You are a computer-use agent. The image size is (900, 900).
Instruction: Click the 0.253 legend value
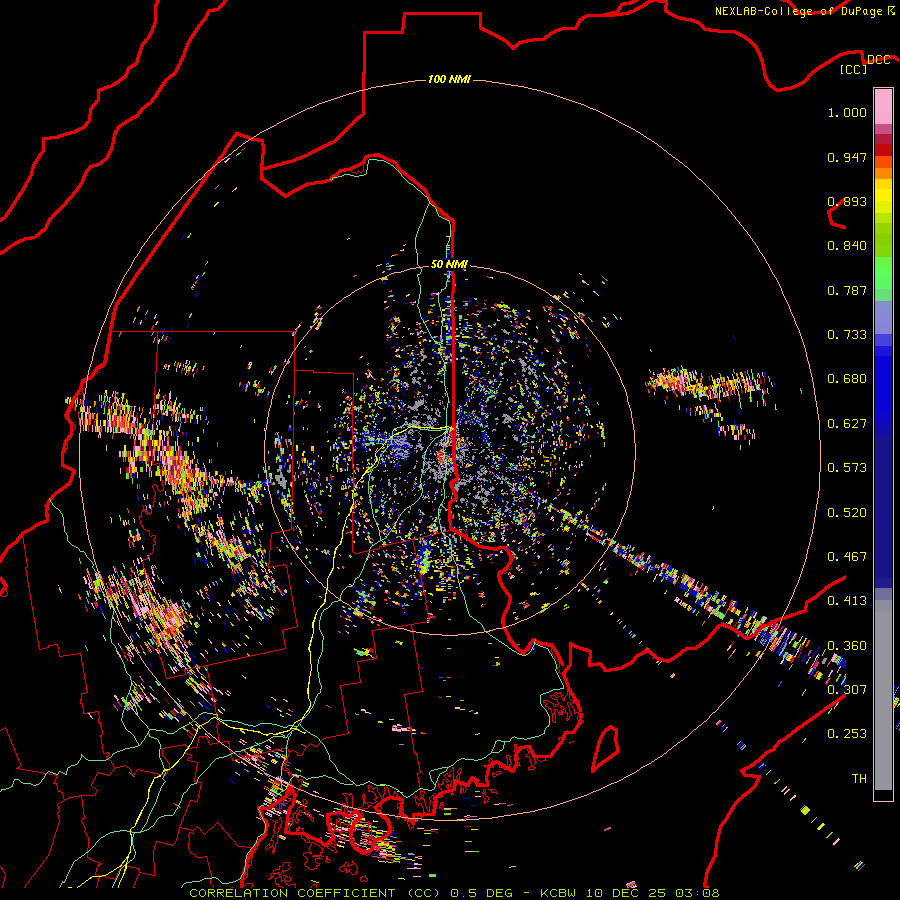[847, 734]
